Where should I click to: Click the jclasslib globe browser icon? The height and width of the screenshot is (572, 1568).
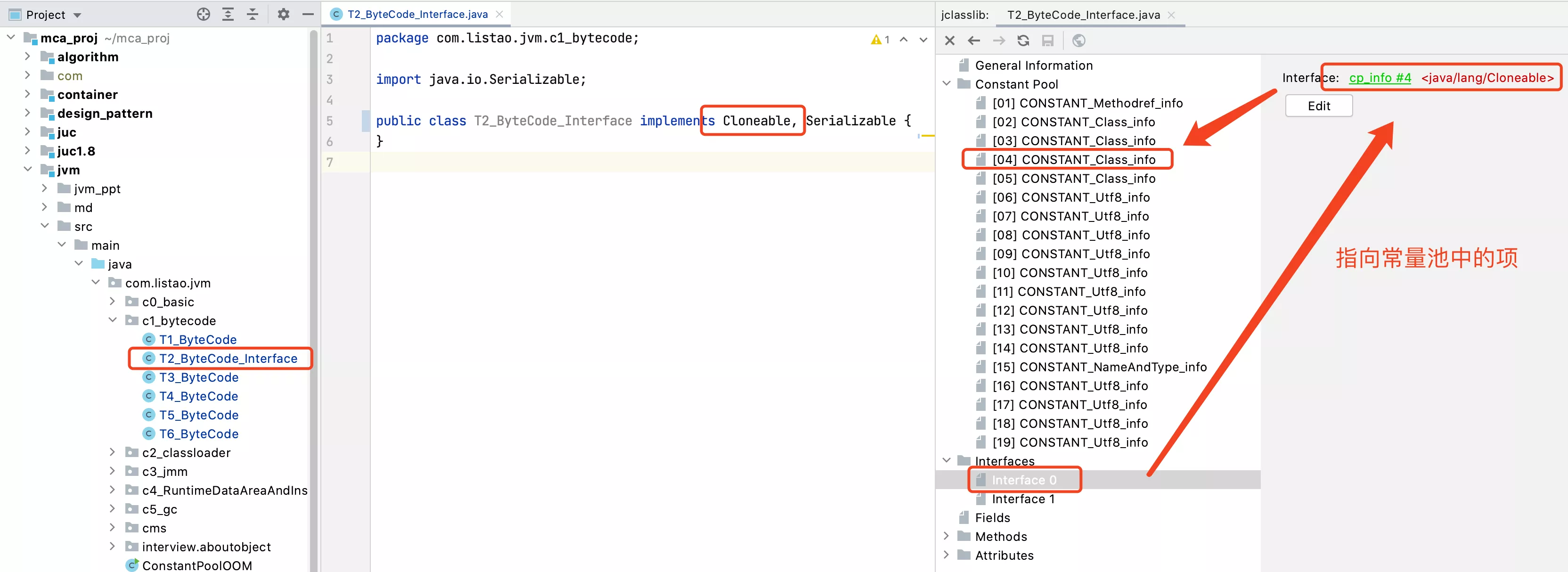1078,41
